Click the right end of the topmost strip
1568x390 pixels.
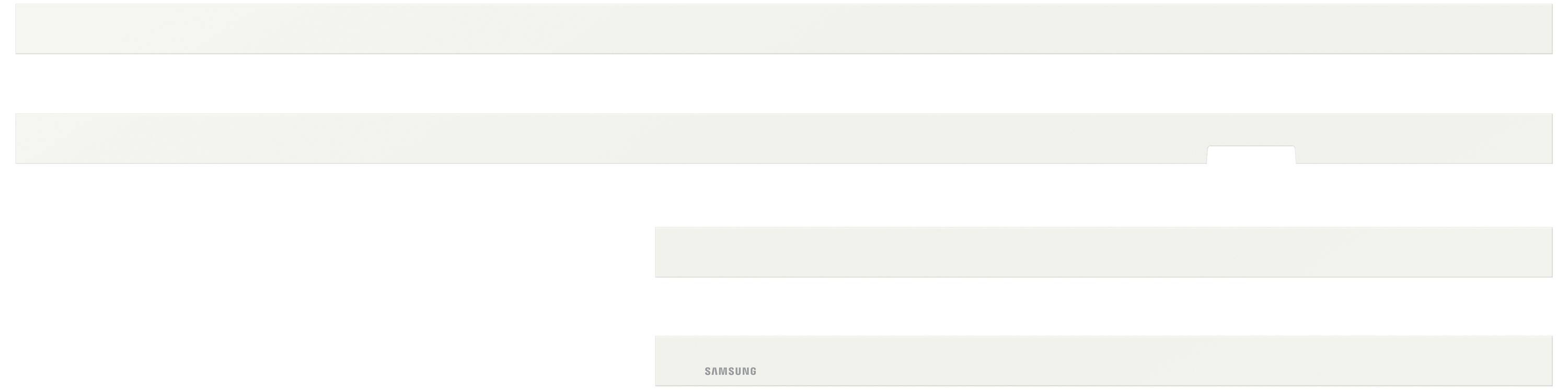1543,29
